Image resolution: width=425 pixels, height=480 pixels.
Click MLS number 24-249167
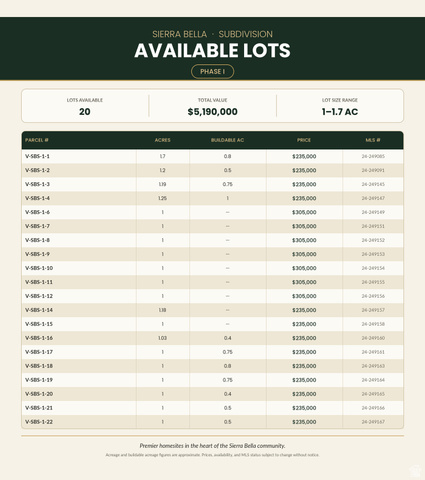click(373, 422)
